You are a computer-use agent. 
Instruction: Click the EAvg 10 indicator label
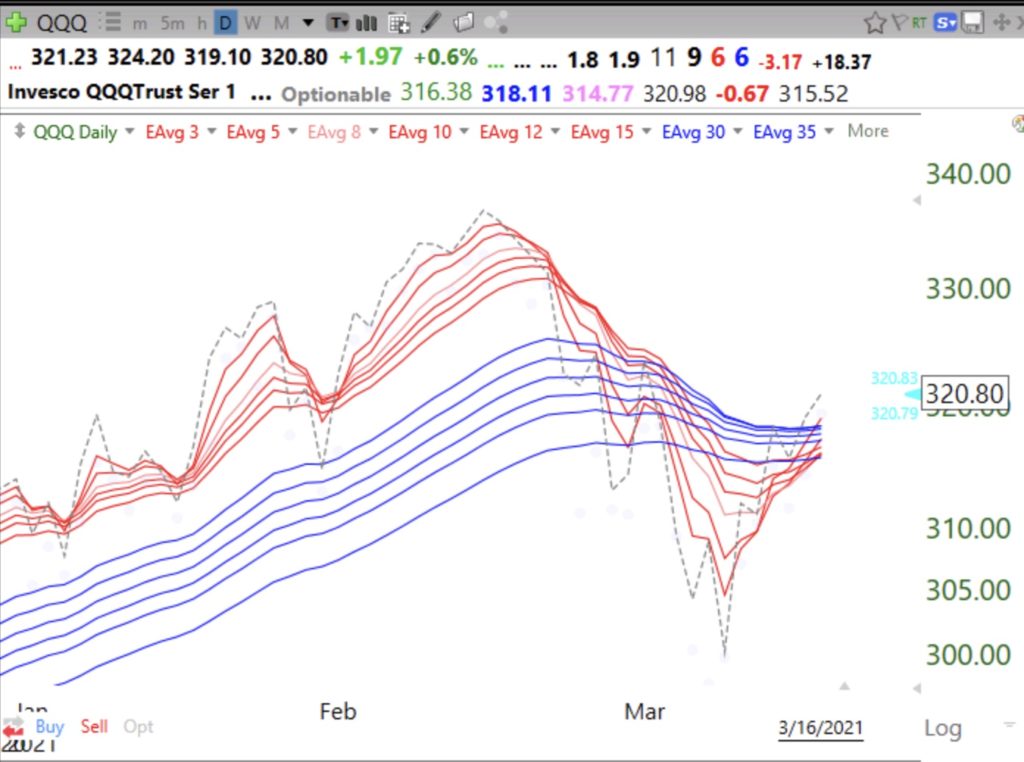(420, 132)
